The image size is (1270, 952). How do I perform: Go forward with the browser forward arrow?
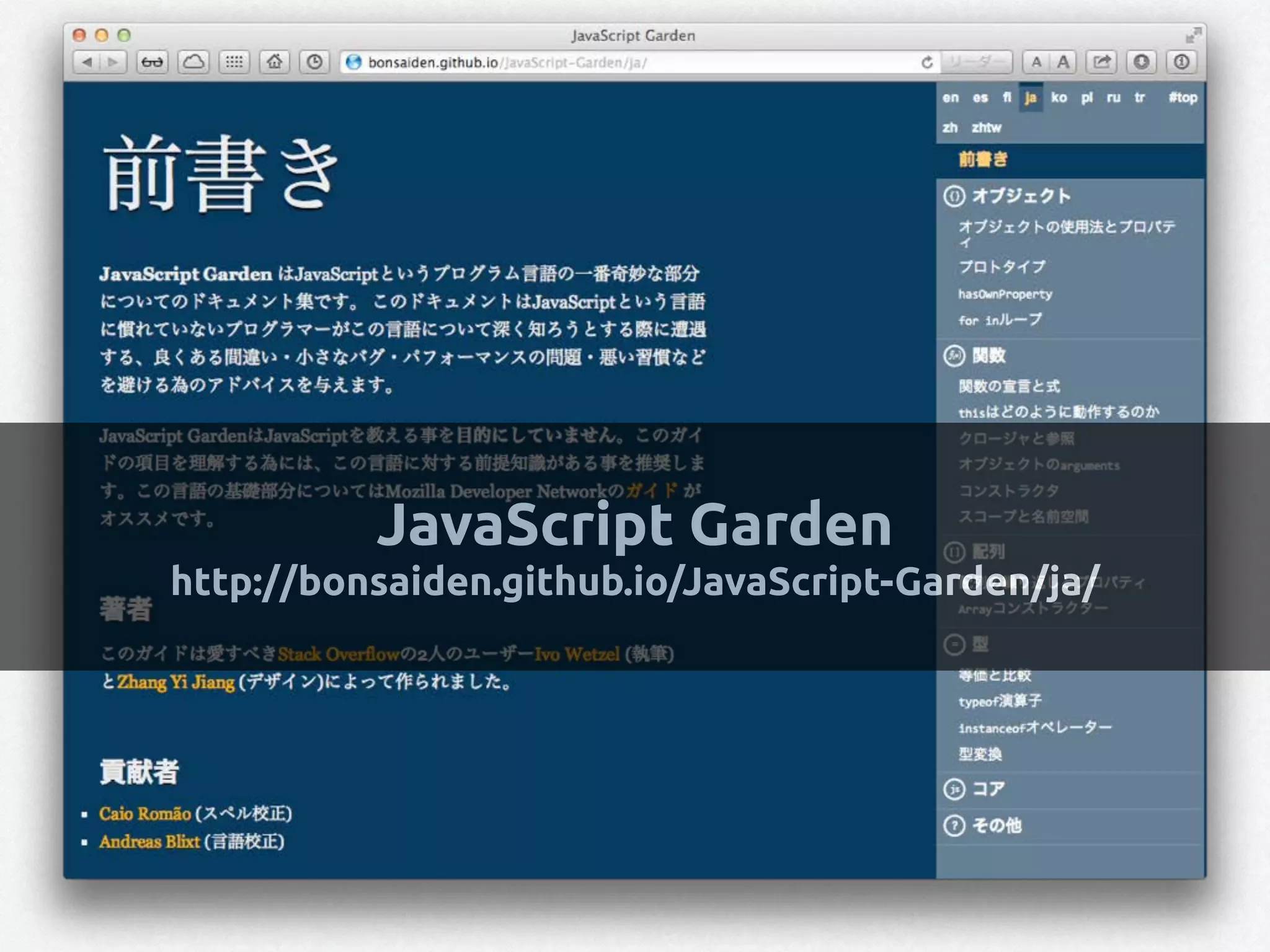coord(113,62)
